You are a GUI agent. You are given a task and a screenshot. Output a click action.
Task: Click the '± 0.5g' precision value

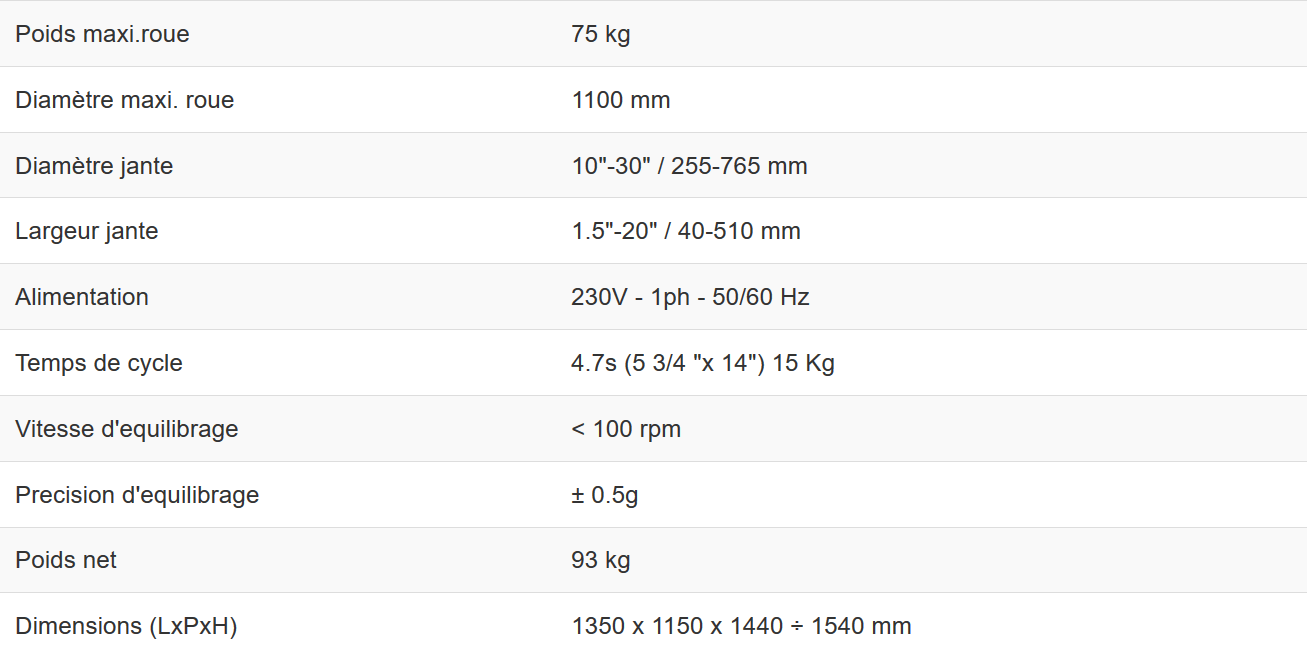604,495
